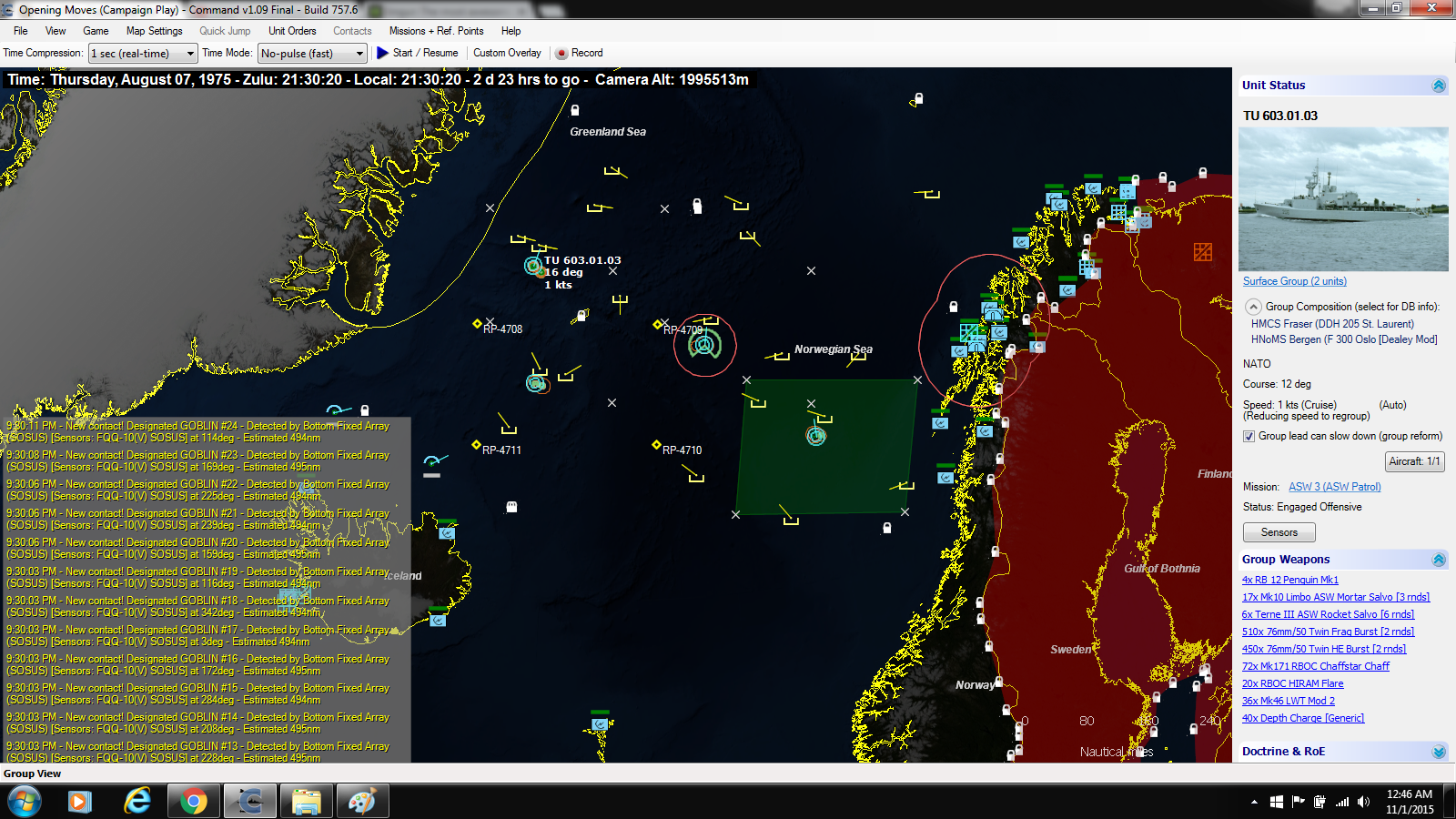Open File Explorer from the taskbar
The width and height of the screenshot is (1456, 819).
[307, 801]
